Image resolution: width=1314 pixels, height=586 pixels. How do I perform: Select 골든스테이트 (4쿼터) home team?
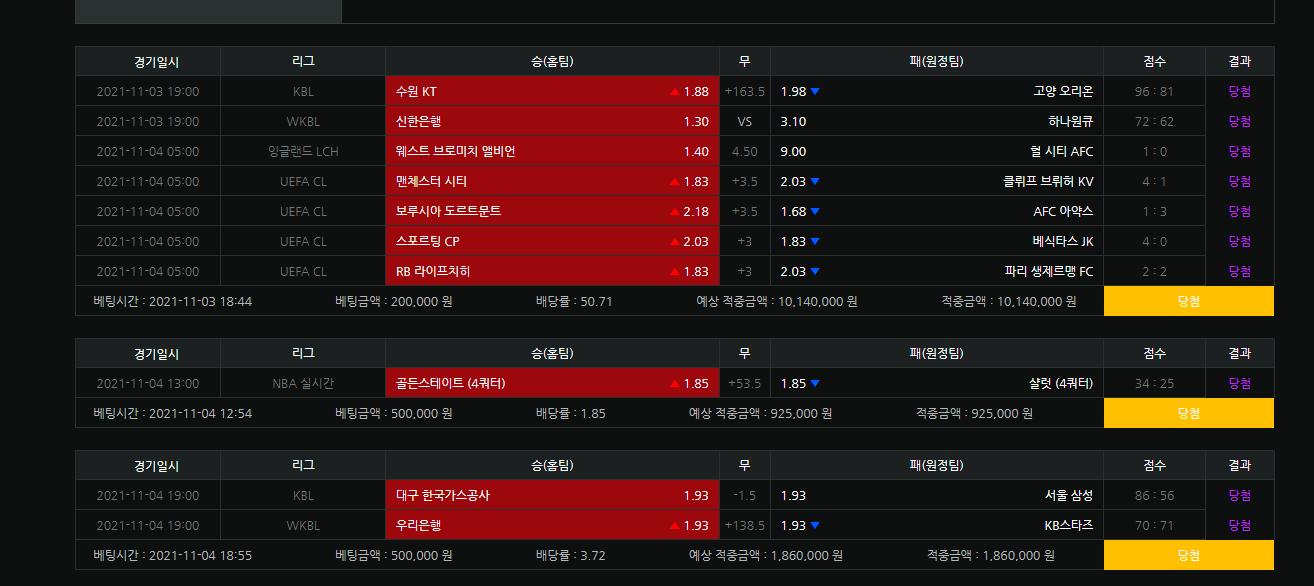click(x=552, y=383)
